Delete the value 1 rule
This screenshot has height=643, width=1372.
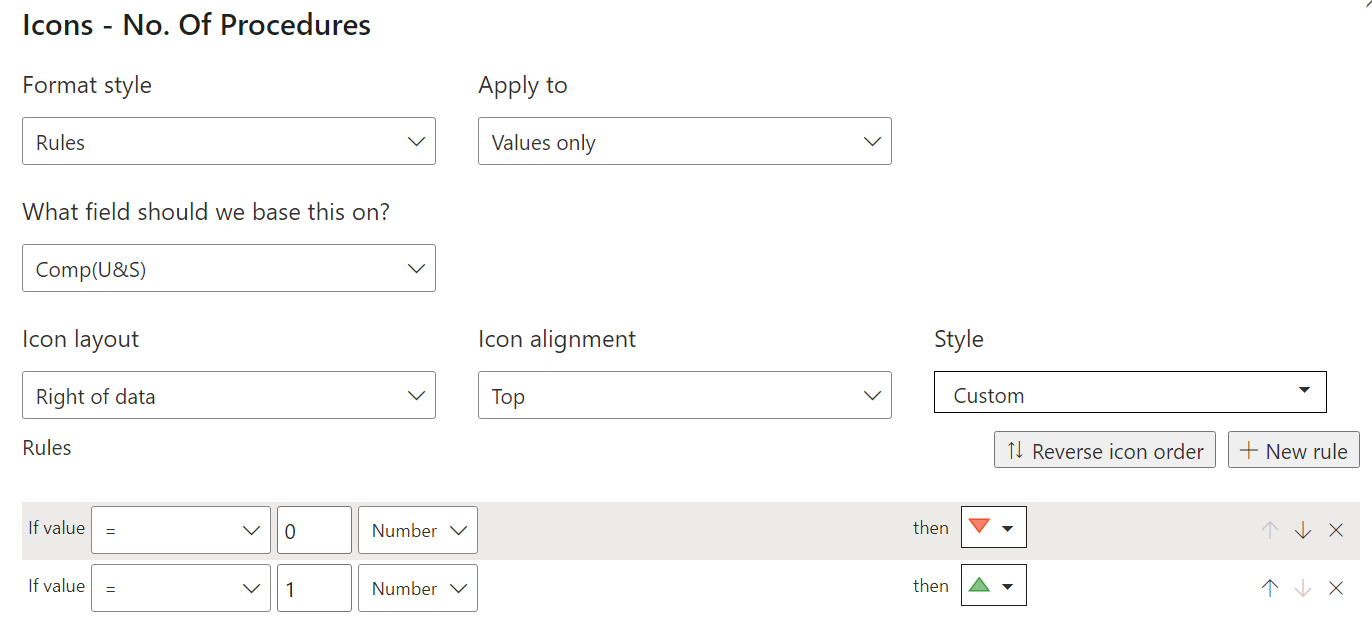pyautogui.click(x=1336, y=588)
